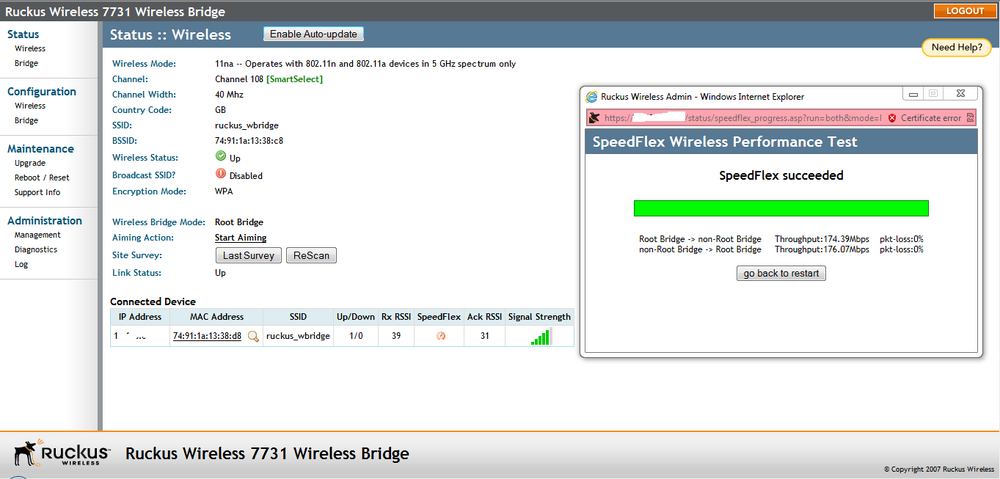Run SpeedFlex via the speedometer icon
Screen dimensions: 1000x479
(441, 336)
